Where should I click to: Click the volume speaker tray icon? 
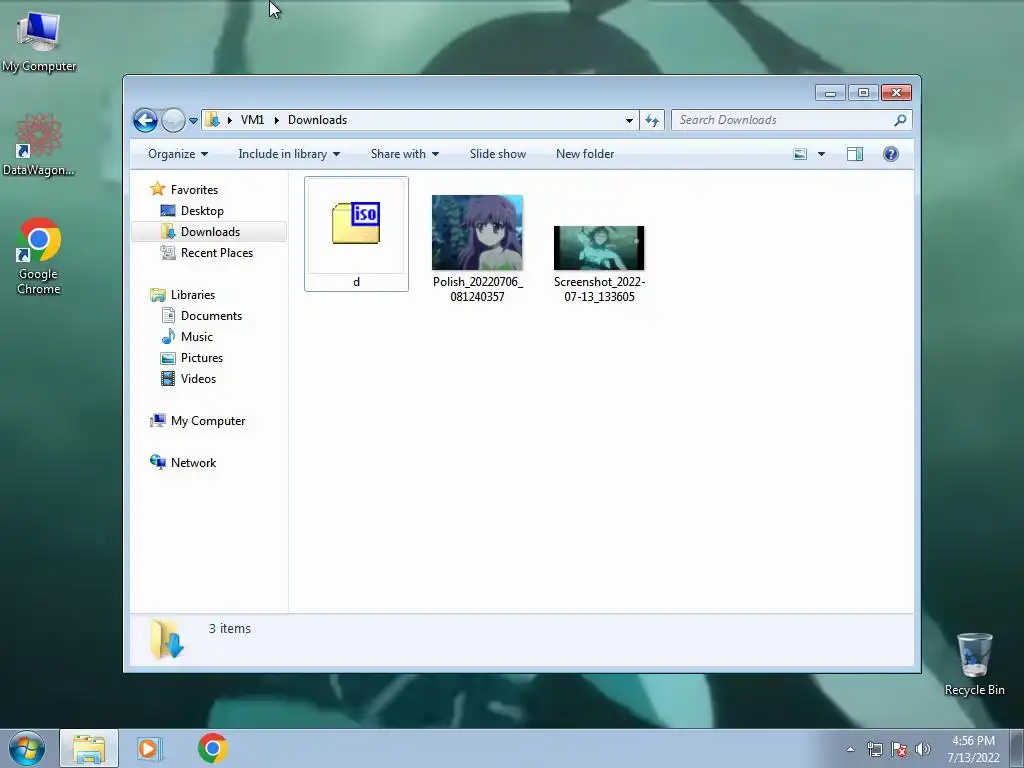[x=922, y=749]
